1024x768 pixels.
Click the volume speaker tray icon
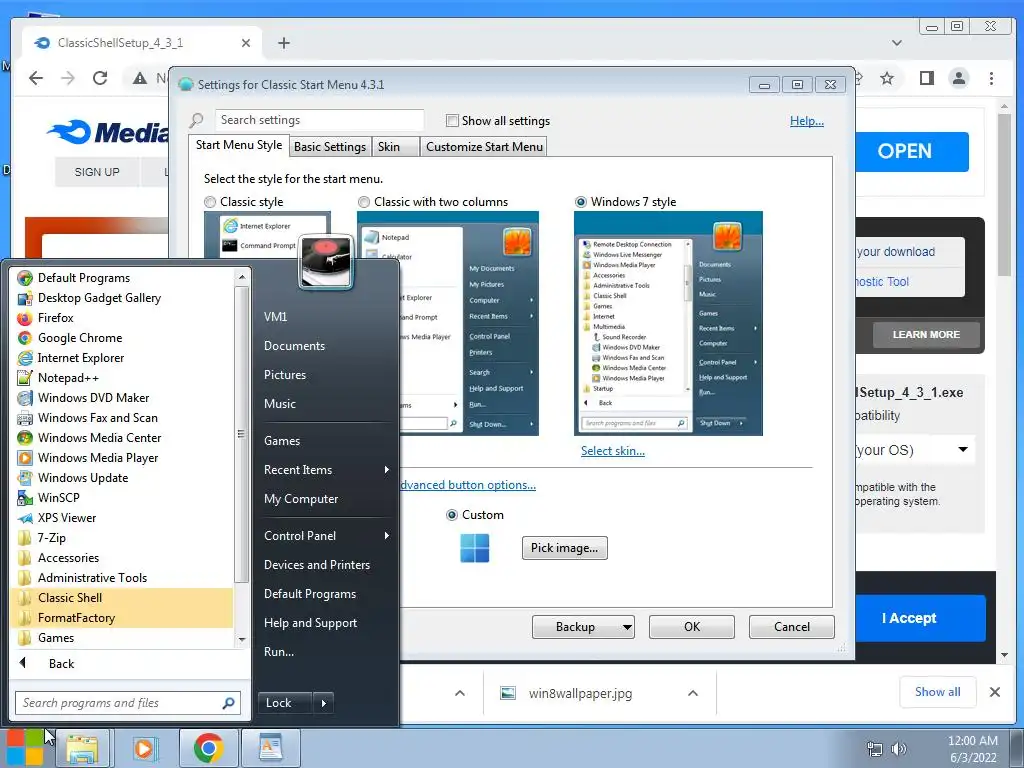click(x=899, y=749)
